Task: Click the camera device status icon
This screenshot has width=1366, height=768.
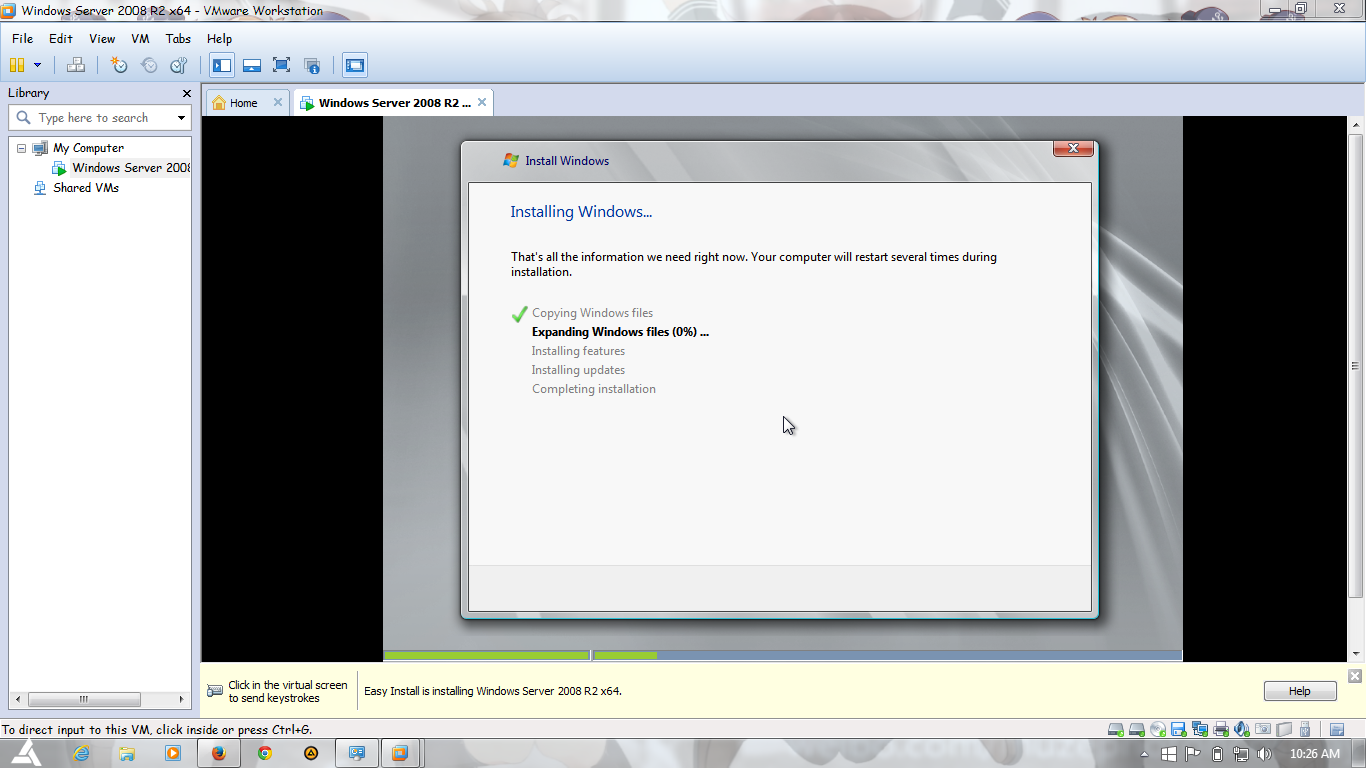Action: [x=1263, y=729]
